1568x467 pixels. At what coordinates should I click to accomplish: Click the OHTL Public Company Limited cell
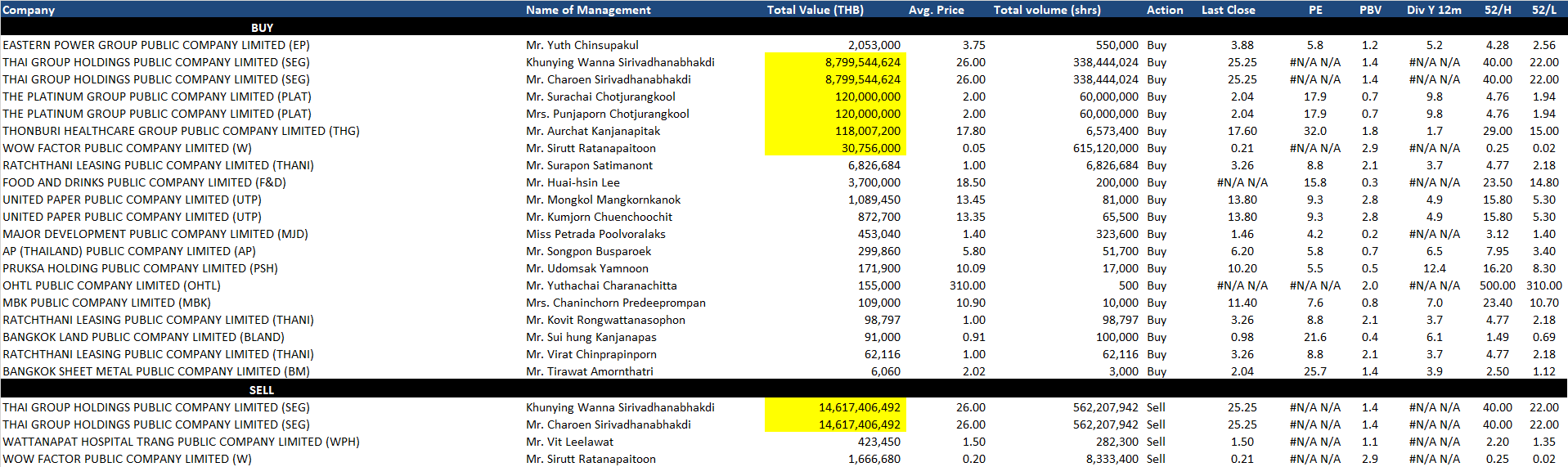click(112, 285)
